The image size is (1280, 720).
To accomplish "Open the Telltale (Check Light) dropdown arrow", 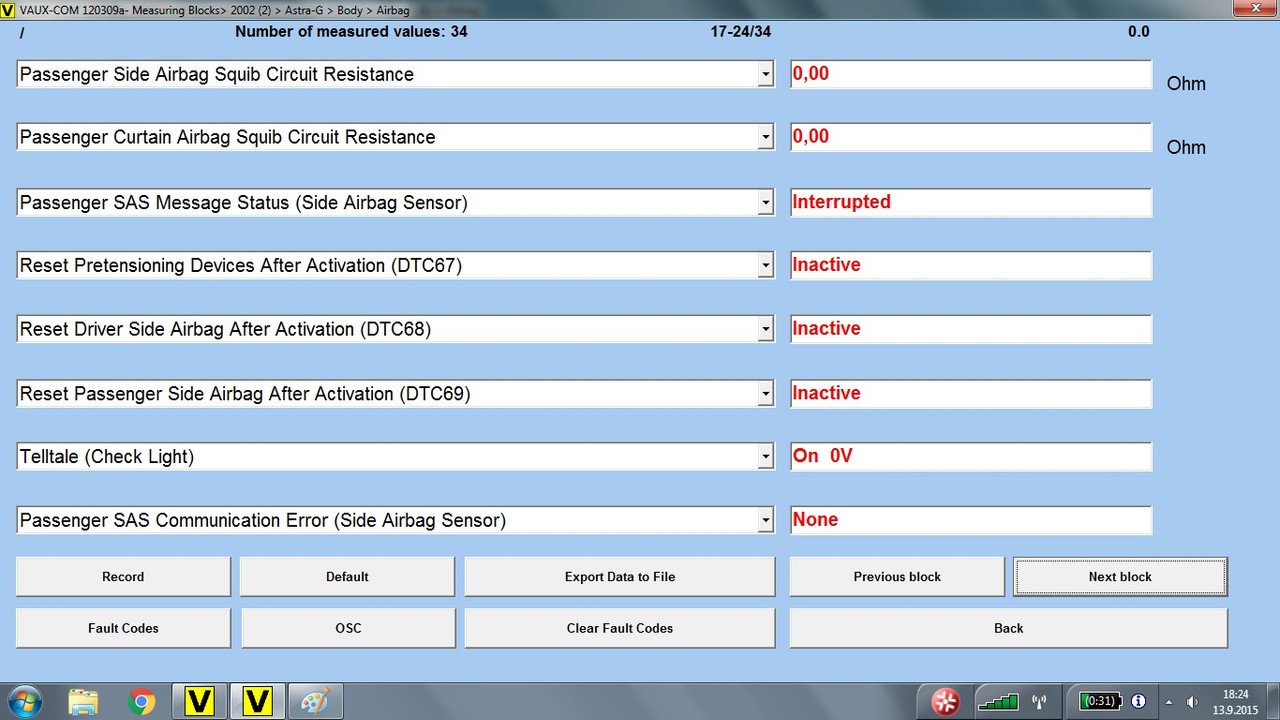I will point(766,457).
